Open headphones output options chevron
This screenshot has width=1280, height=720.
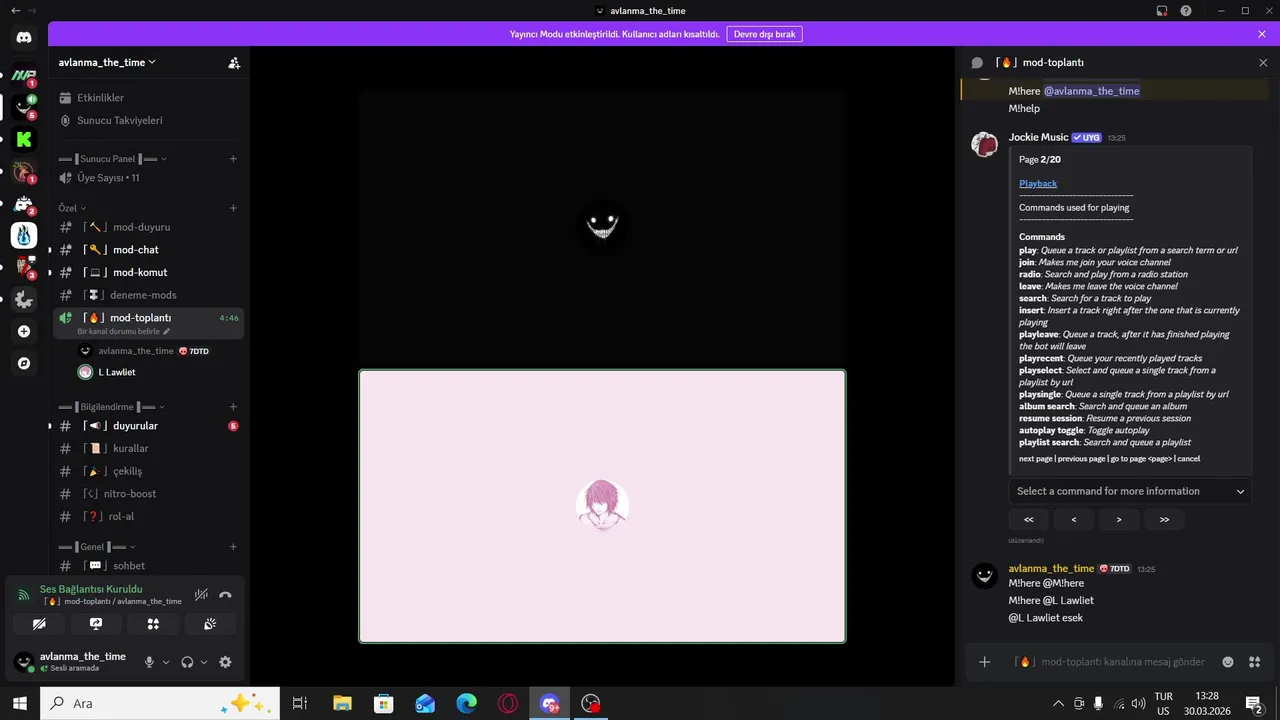click(x=204, y=662)
